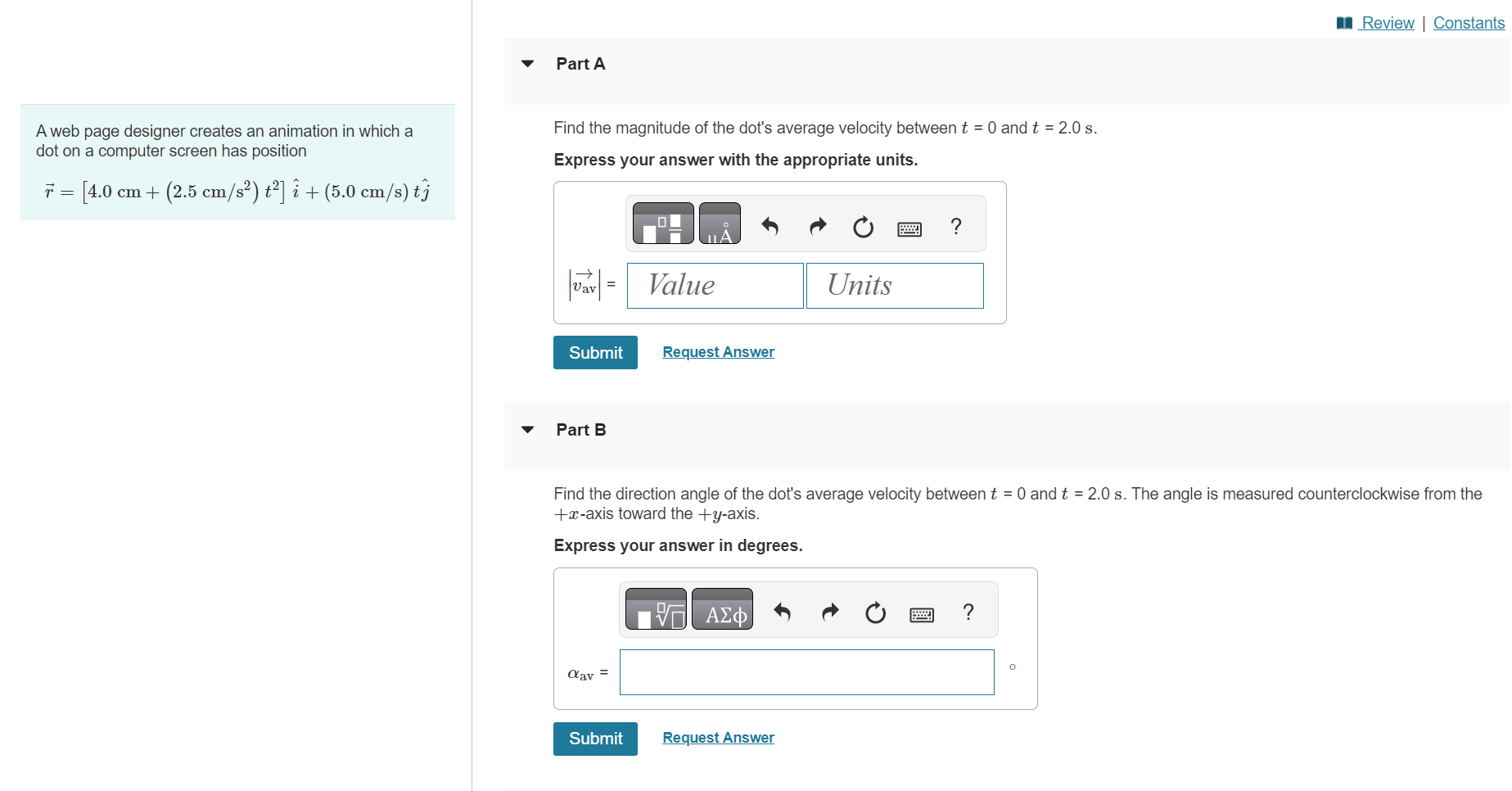Click the redo icon in Part A answer toolbar
The height and width of the screenshot is (791, 1512).
point(817,226)
